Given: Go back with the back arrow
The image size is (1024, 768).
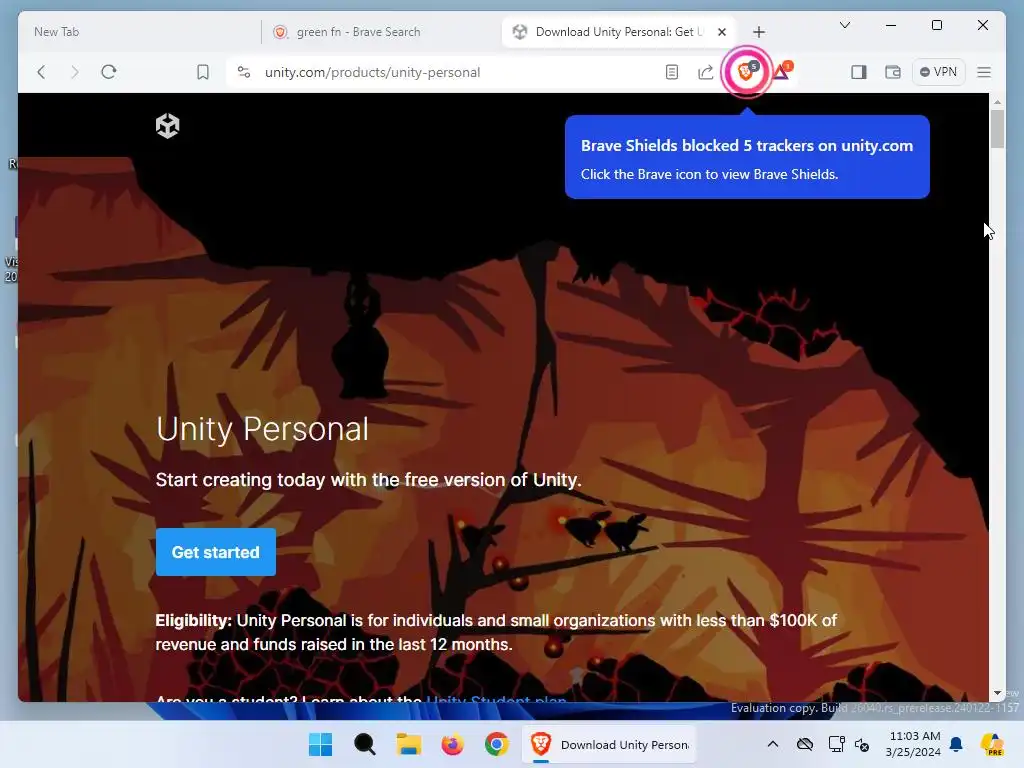Looking at the screenshot, I should 41,72.
